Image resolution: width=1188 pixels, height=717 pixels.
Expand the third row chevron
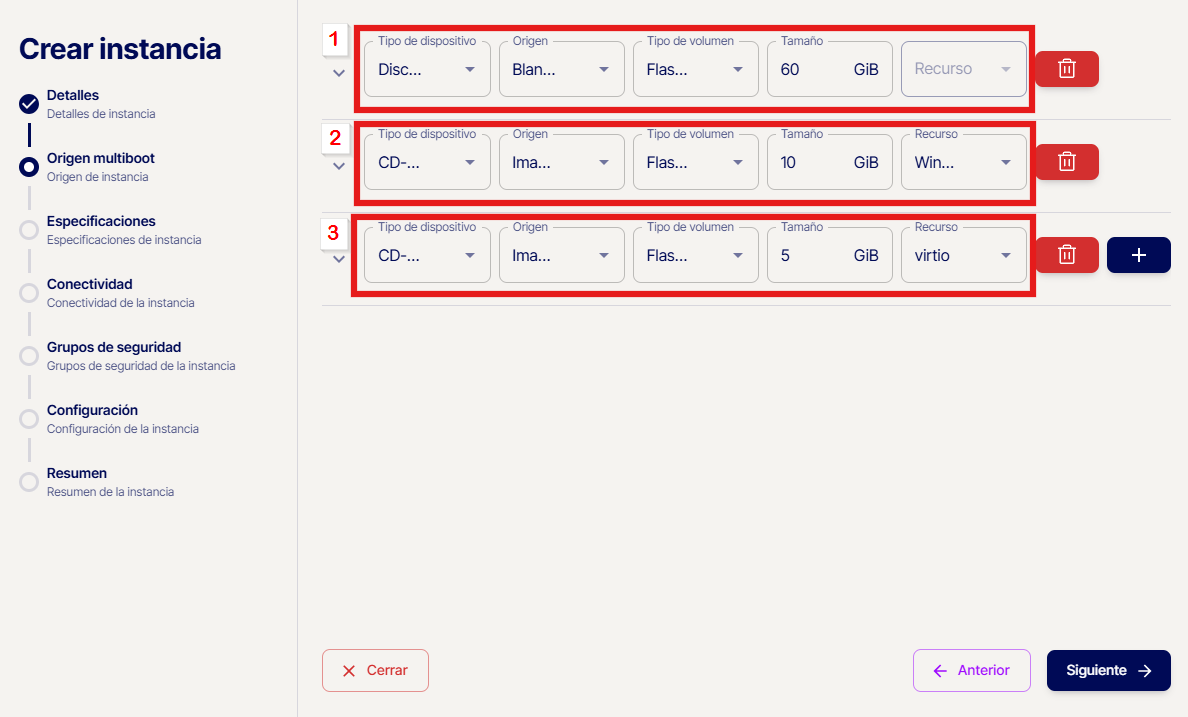339,259
